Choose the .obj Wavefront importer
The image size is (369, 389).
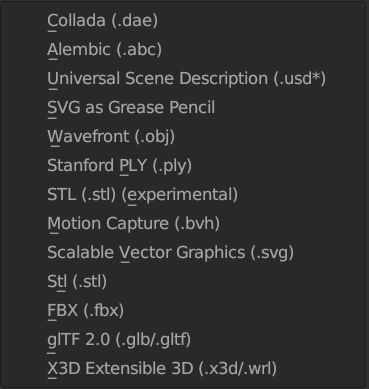183,137
